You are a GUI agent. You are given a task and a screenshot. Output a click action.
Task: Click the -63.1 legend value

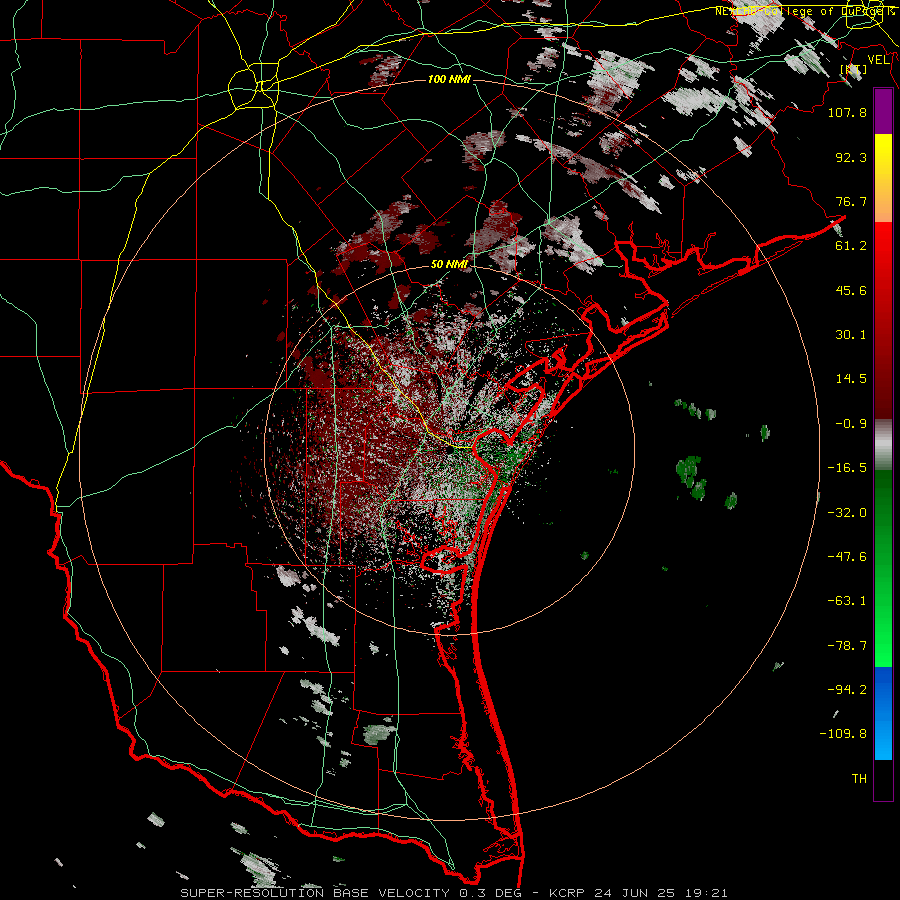847,601
